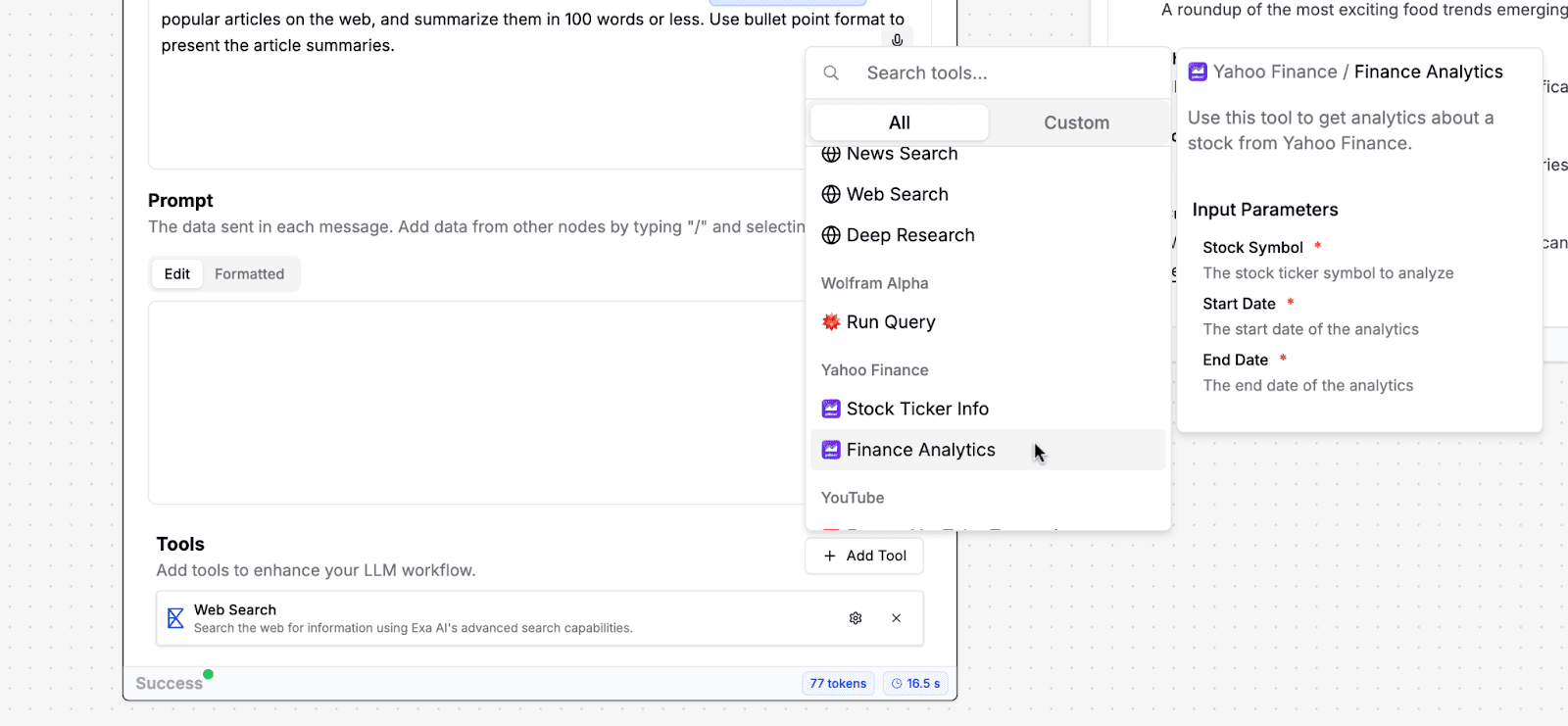Click inside the empty Prompt text area
This screenshot has width=1568, height=726.
pos(476,402)
